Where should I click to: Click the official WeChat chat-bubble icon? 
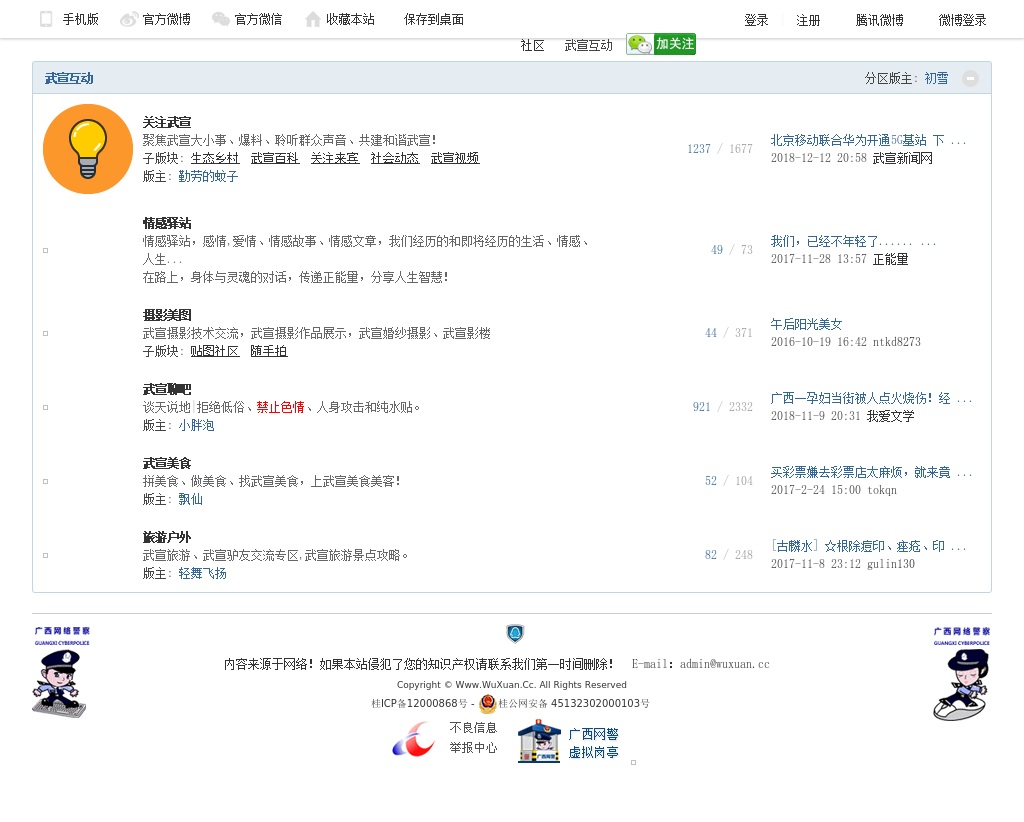[x=221, y=19]
